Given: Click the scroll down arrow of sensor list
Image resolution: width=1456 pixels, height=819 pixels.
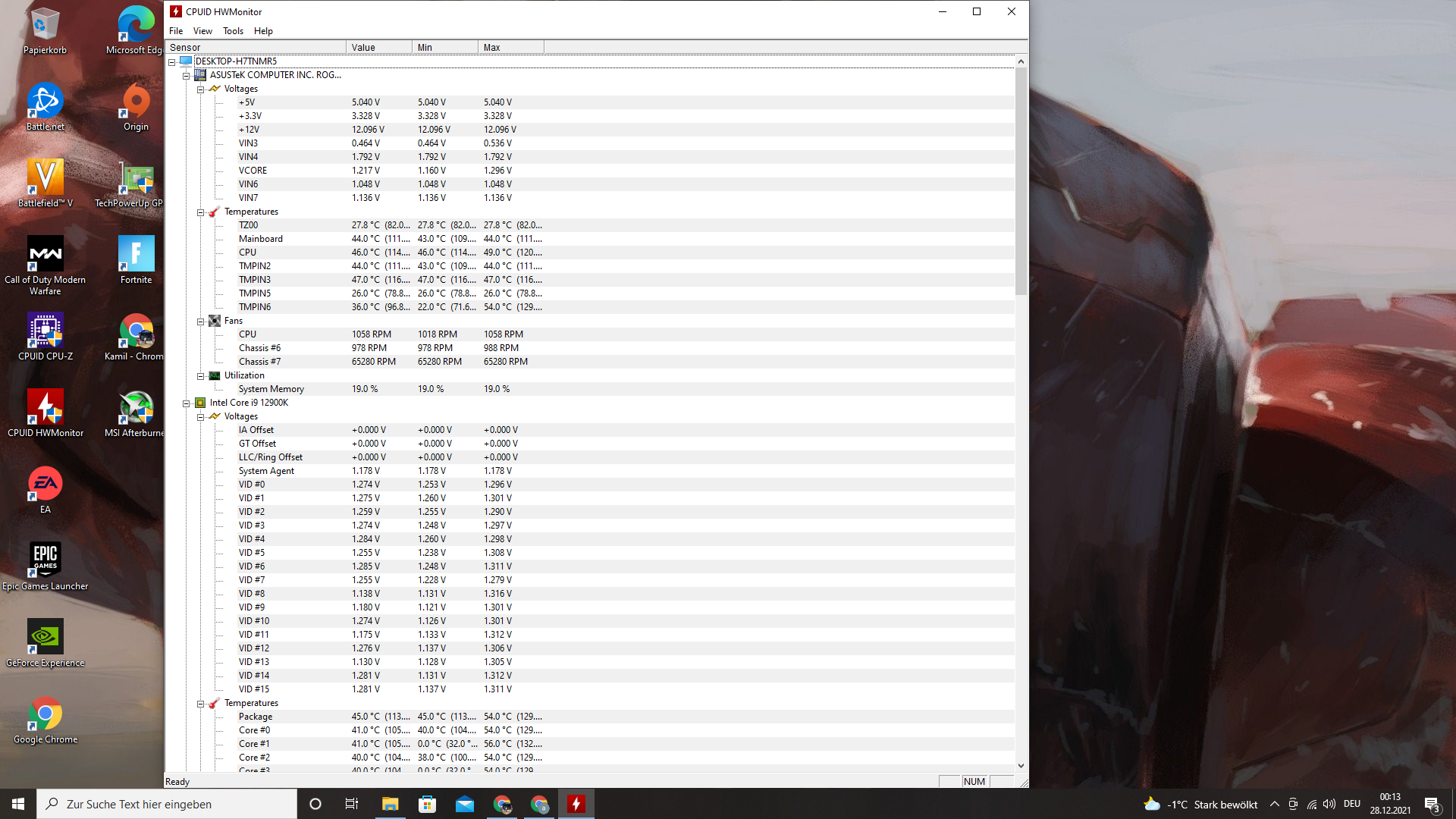Looking at the screenshot, I should 1021,766.
